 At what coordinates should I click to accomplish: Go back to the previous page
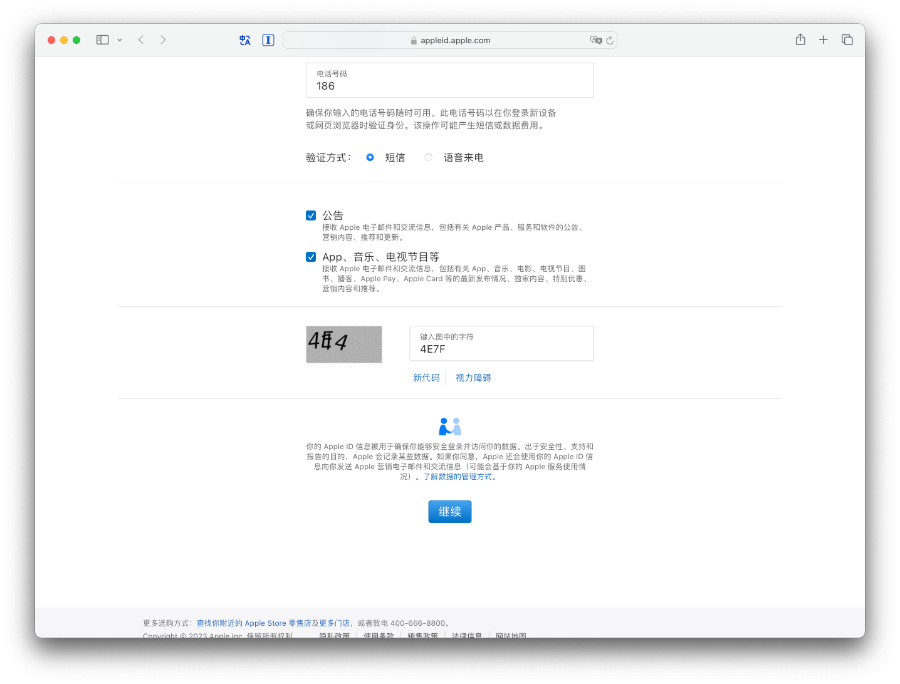click(x=141, y=40)
